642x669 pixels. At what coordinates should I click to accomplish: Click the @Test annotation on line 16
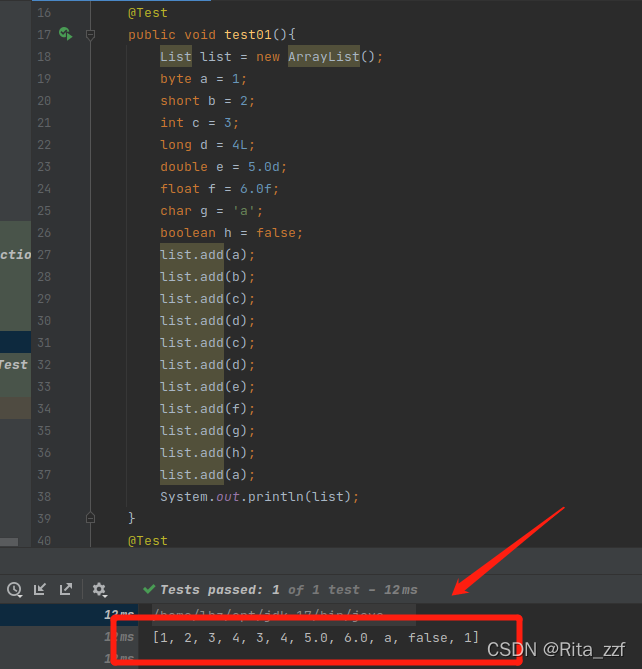click(x=148, y=13)
